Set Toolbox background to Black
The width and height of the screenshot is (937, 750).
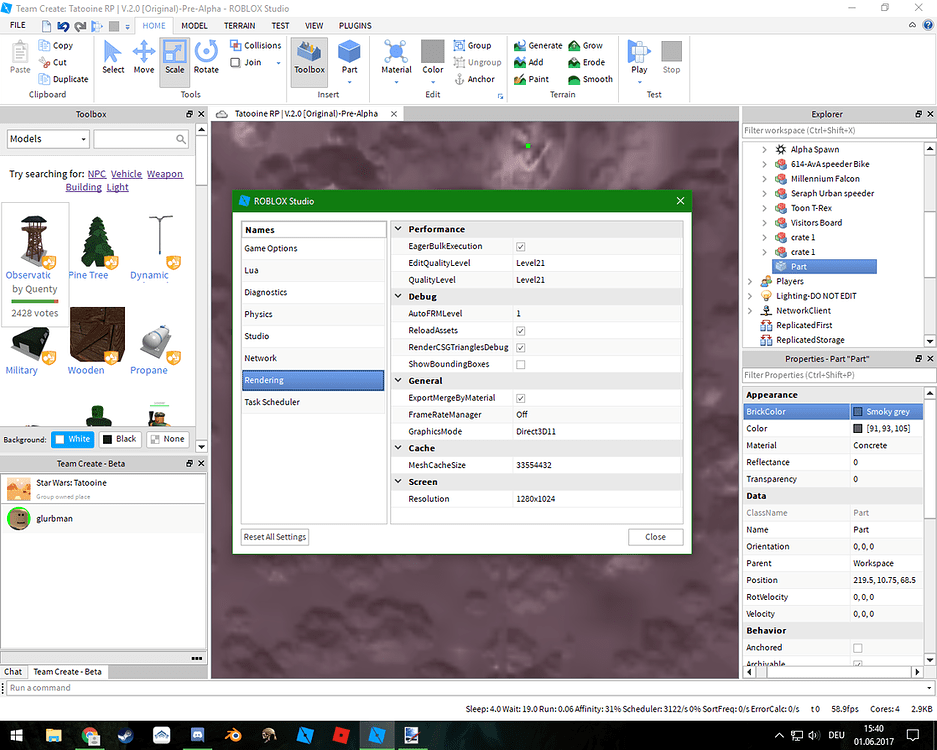click(120, 439)
